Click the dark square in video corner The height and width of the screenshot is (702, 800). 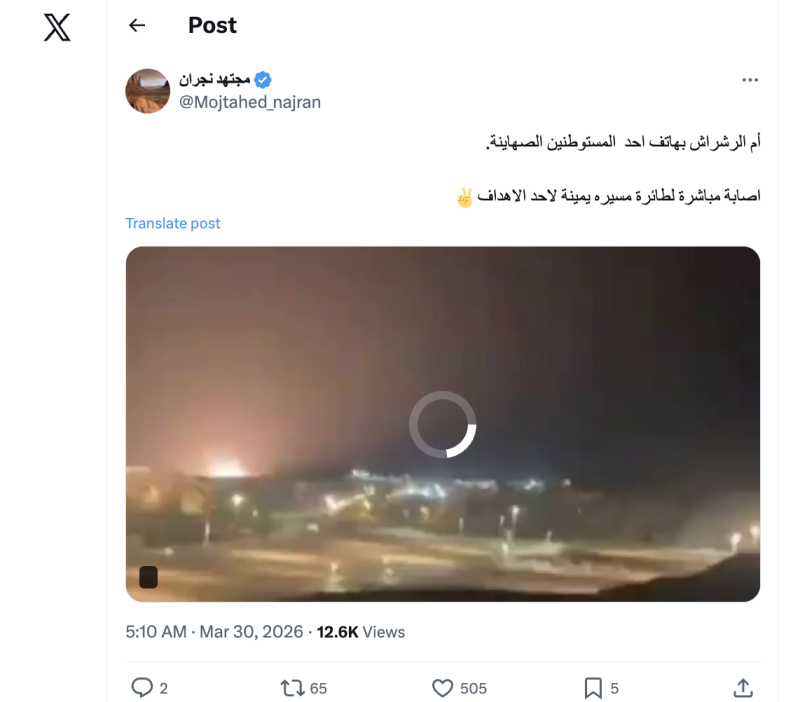coord(148,577)
